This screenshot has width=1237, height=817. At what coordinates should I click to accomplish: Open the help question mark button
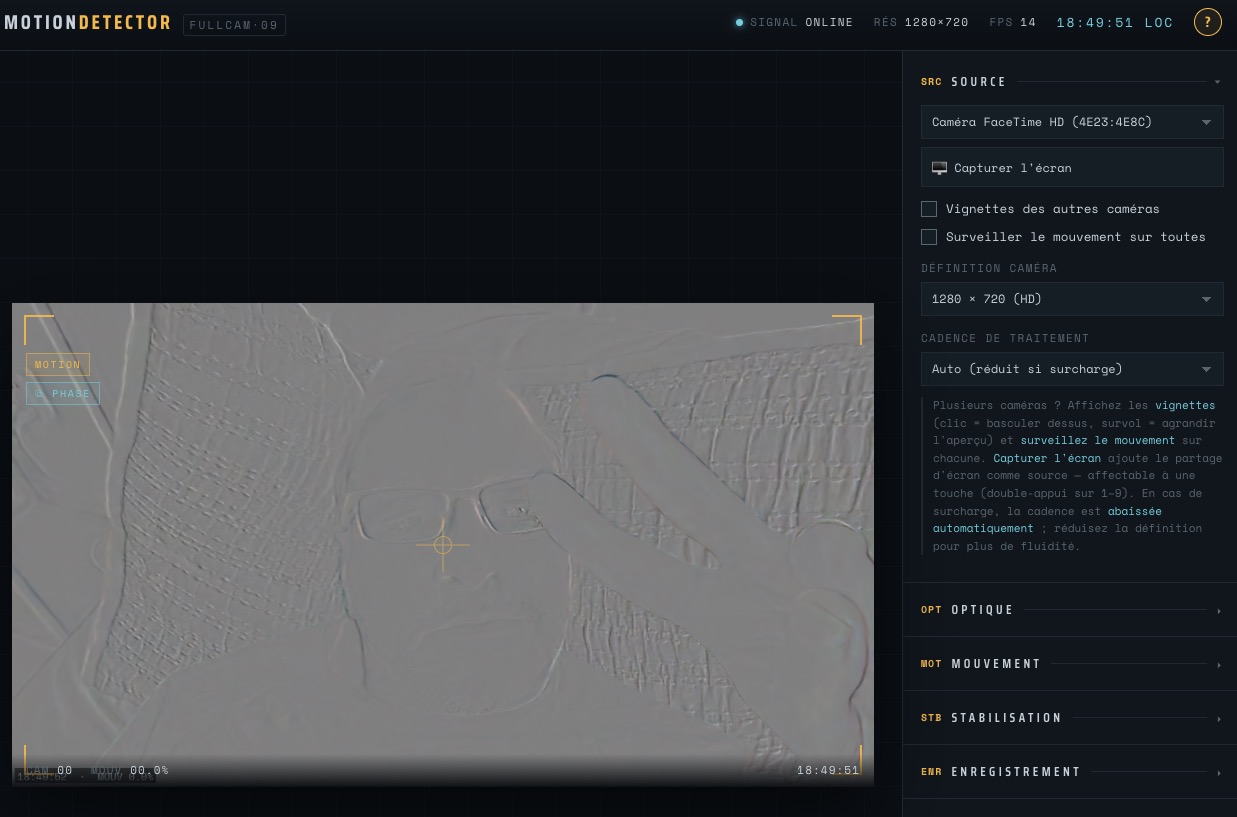pyautogui.click(x=1207, y=22)
